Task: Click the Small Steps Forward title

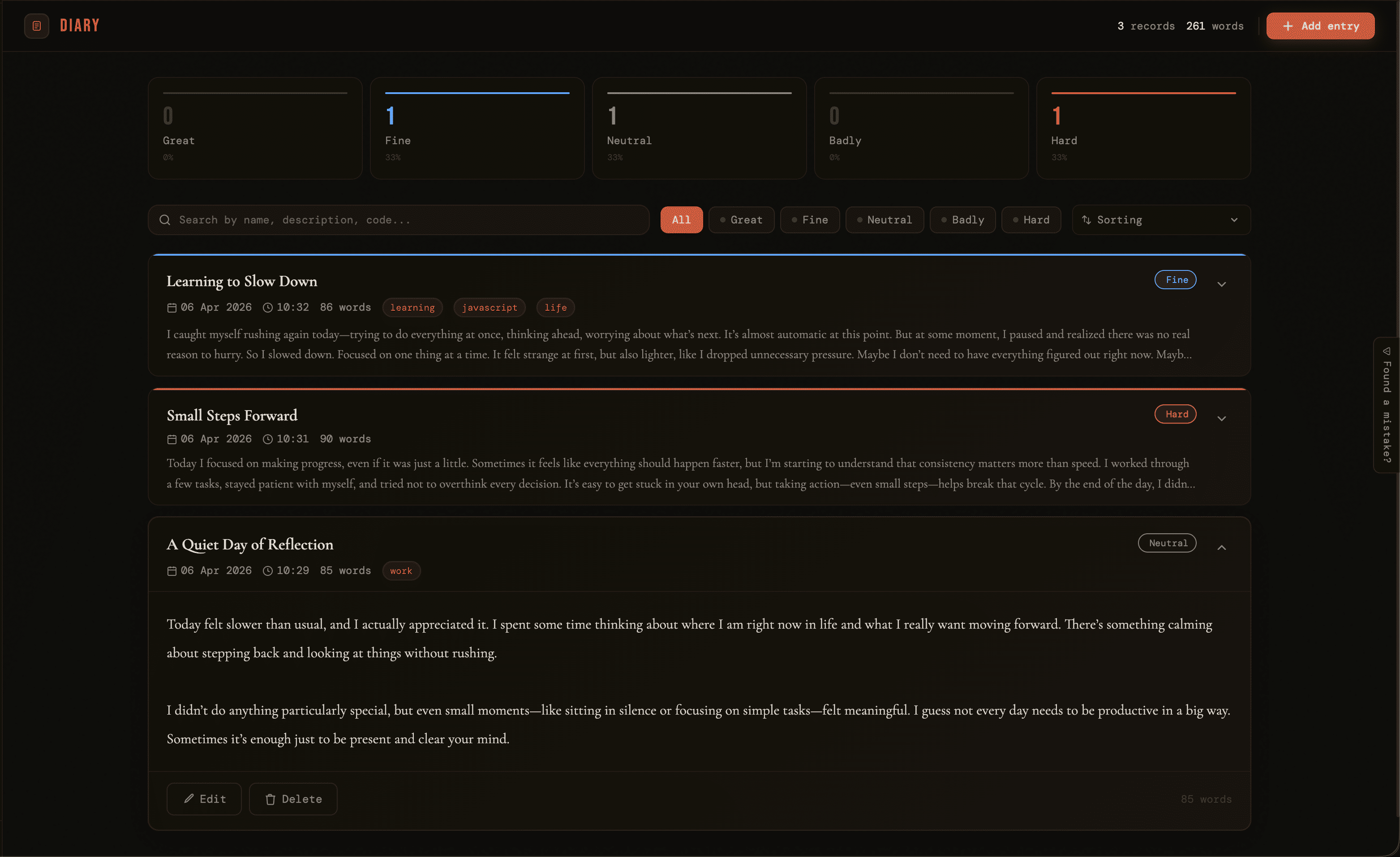Action: click(232, 416)
